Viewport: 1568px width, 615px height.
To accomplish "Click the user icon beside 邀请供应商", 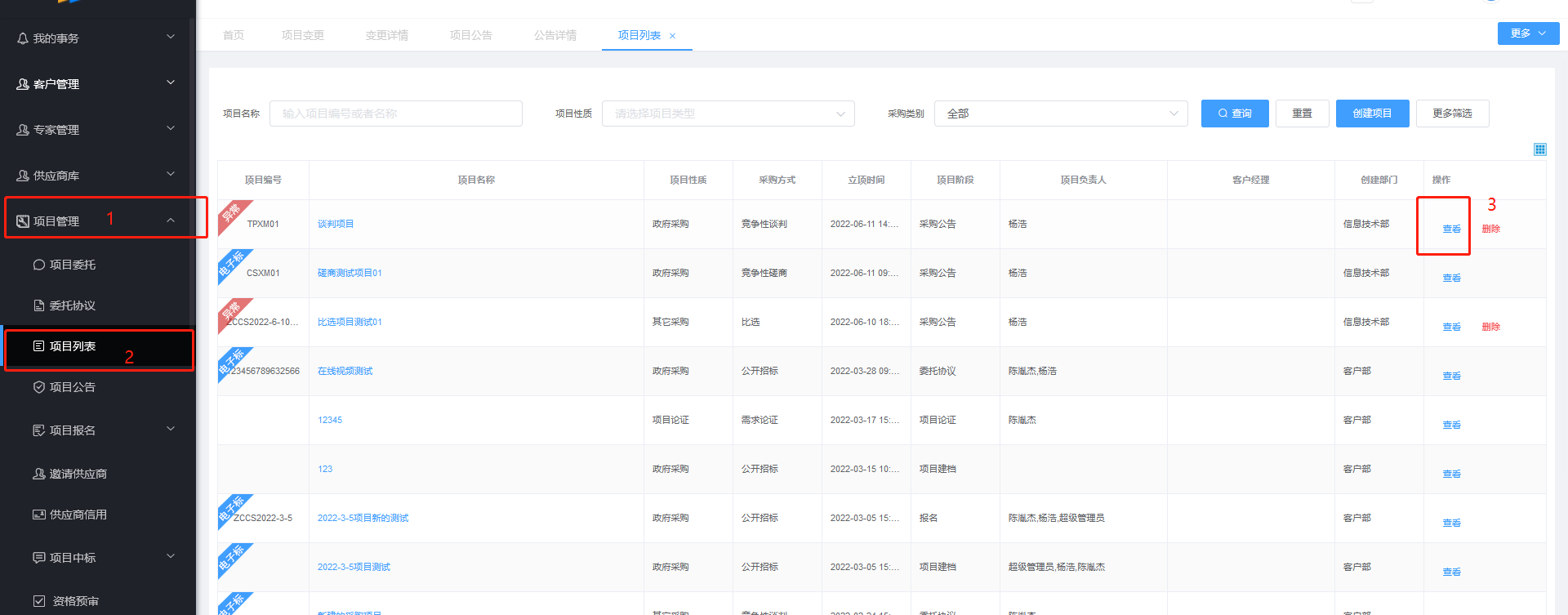I will 39,474.
